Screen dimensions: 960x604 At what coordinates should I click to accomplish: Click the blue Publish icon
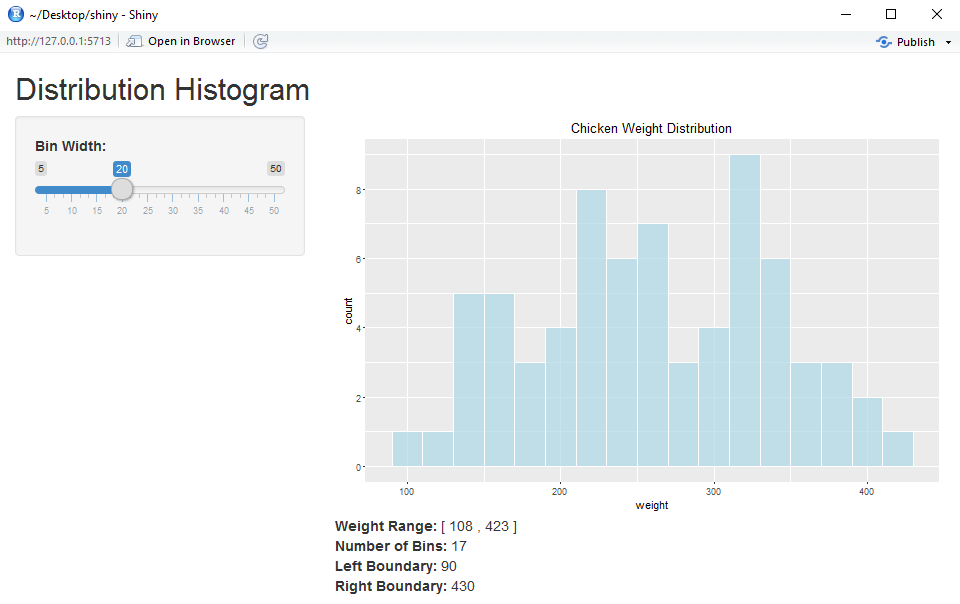[883, 42]
